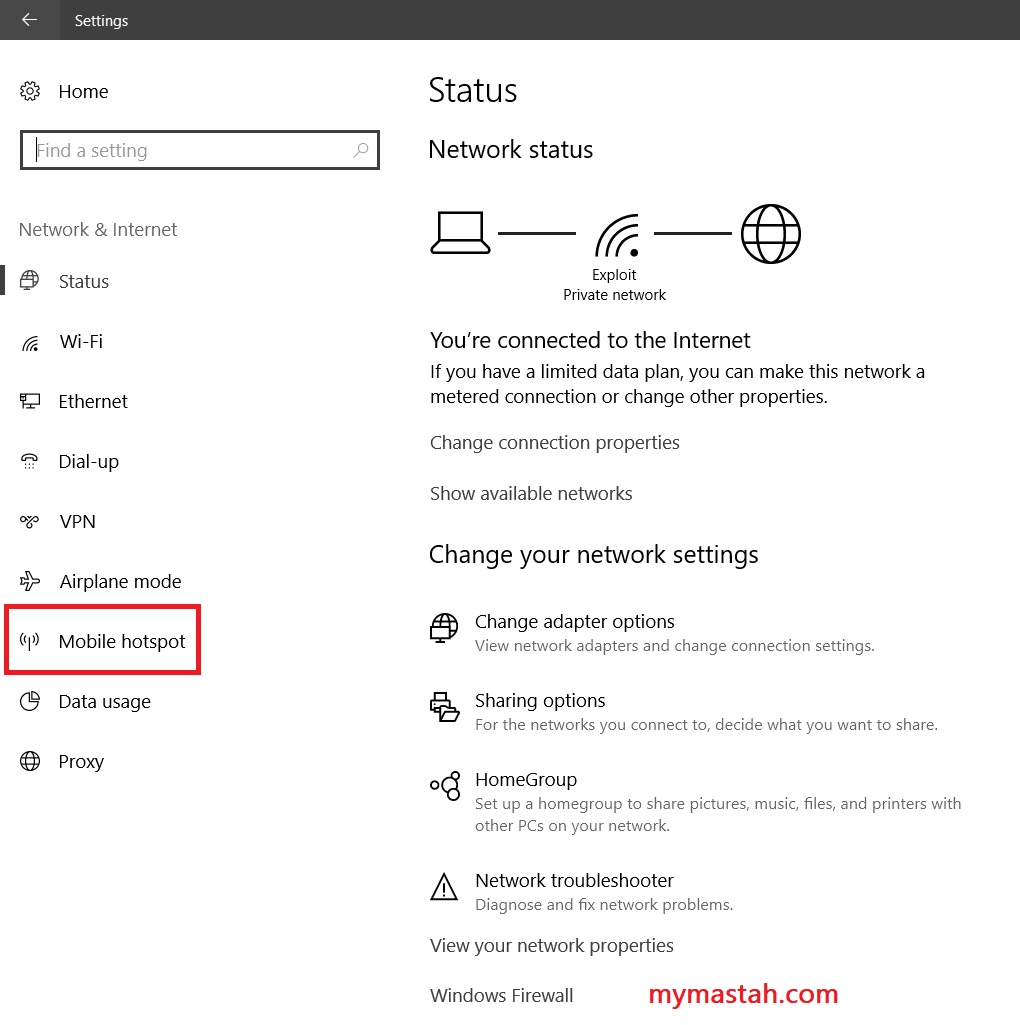Click the Settings title text
Image resolution: width=1020 pixels, height=1025 pixels.
101,21
